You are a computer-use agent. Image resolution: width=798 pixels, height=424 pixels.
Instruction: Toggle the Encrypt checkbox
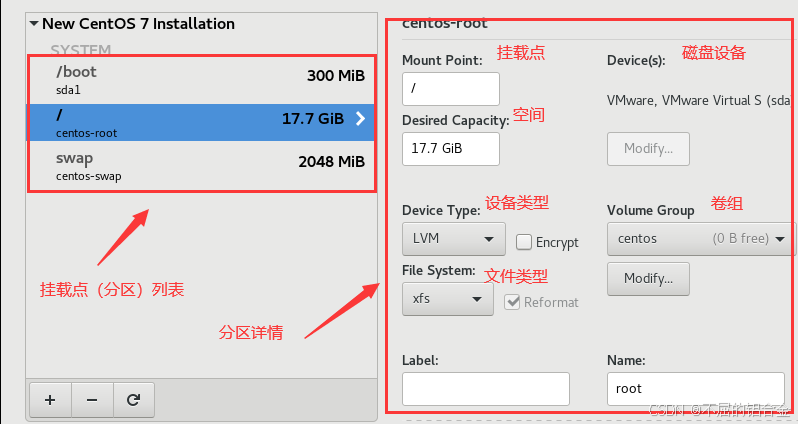(524, 242)
